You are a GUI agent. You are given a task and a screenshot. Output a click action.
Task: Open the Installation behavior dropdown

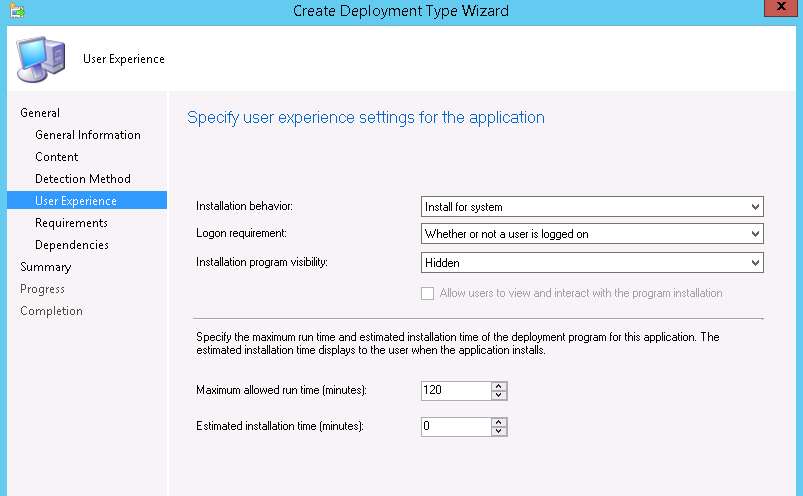pos(592,207)
